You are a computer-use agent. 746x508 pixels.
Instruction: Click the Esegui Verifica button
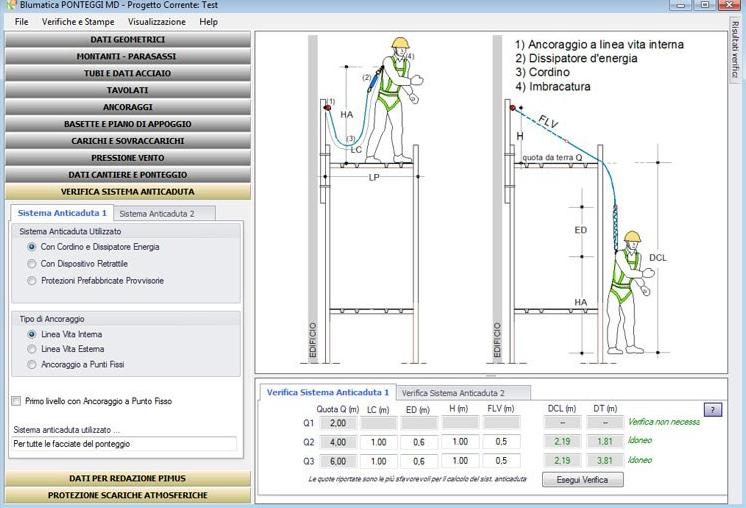click(582, 479)
